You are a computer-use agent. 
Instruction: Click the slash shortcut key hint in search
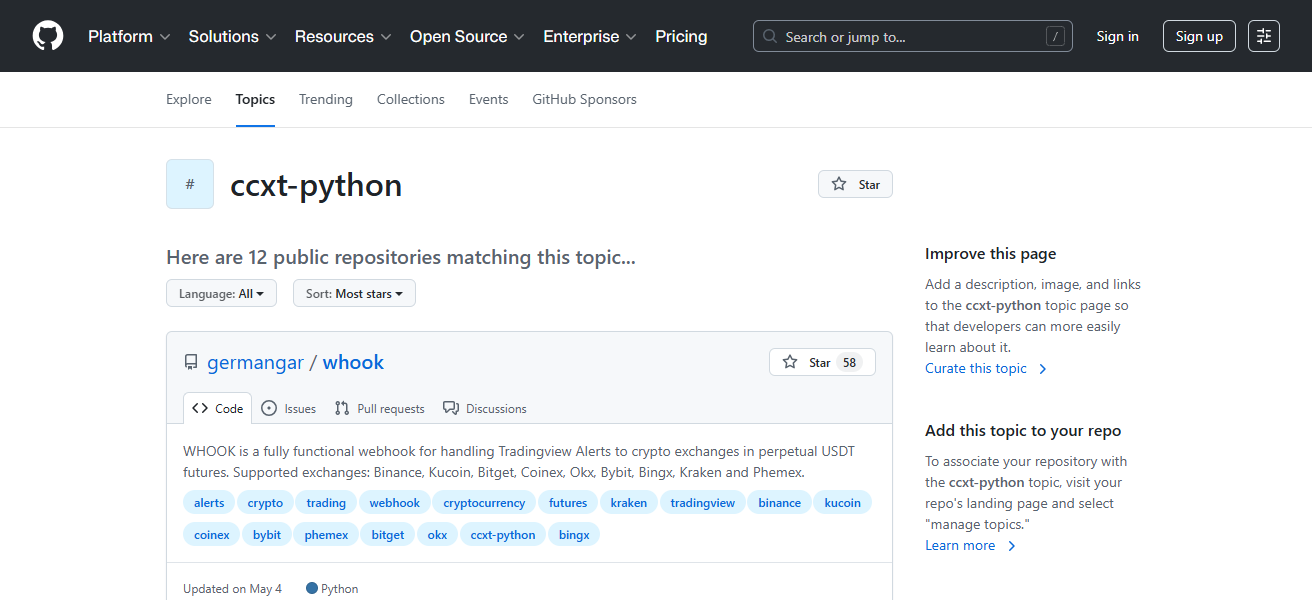[1055, 36]
